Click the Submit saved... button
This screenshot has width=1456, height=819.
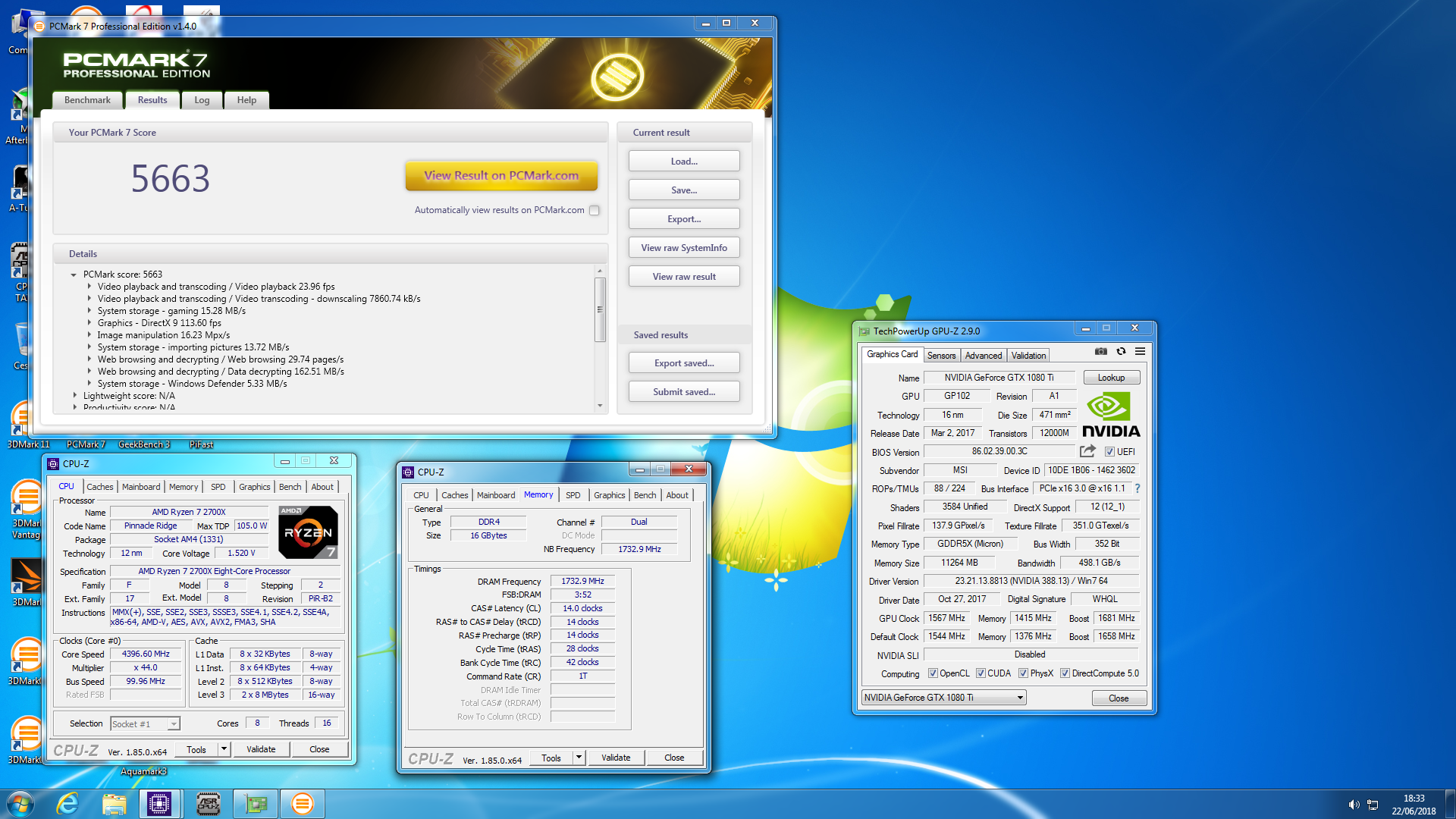684,391
